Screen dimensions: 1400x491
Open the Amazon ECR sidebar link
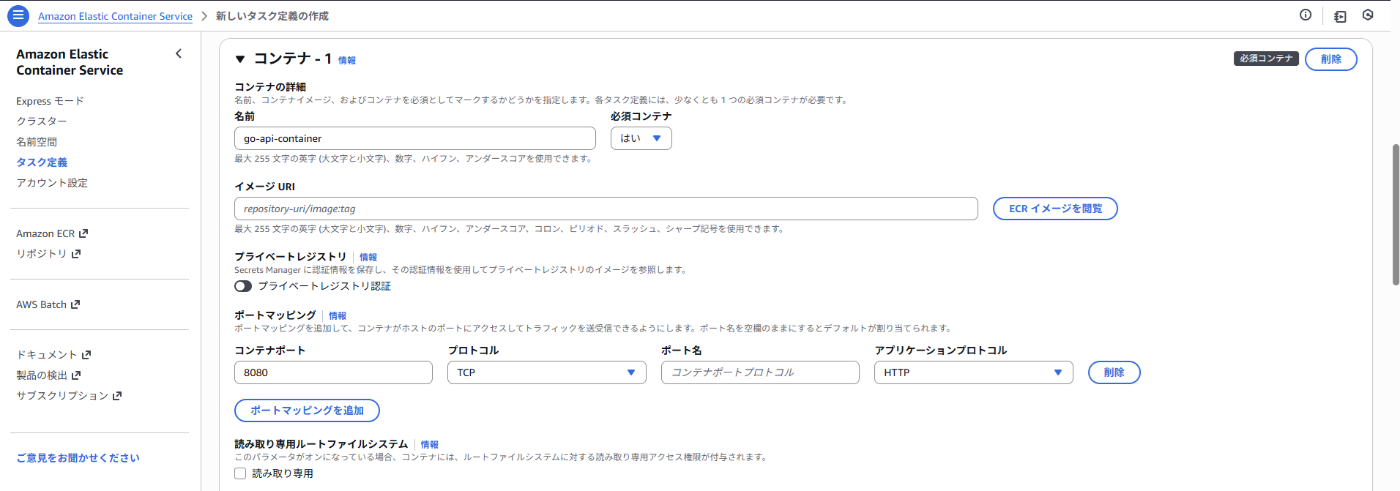(45, 233)
